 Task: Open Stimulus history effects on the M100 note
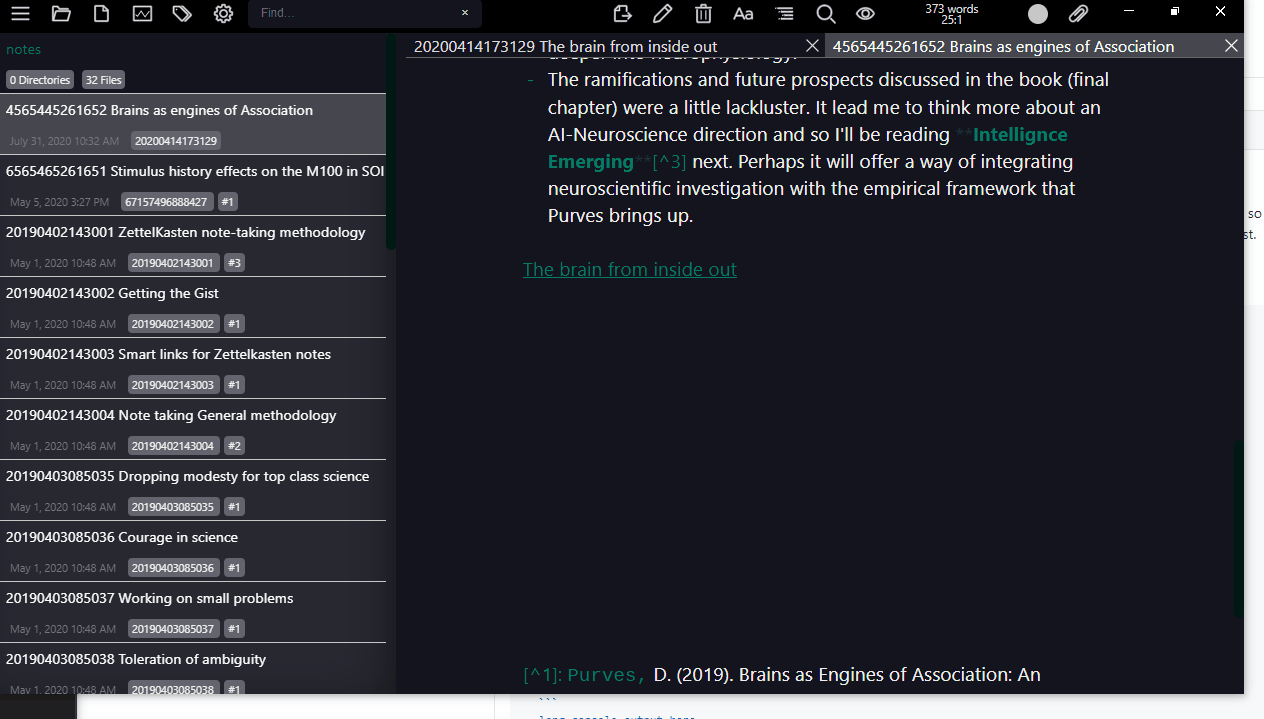(193, 185)
